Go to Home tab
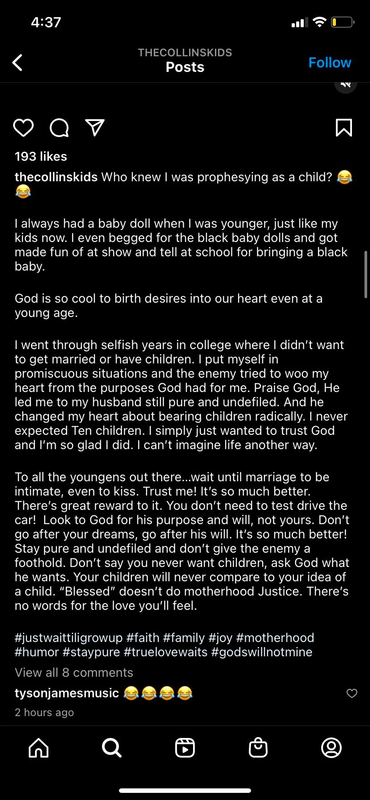The width and height of the screenshot is (370, 800). (38, 748)
